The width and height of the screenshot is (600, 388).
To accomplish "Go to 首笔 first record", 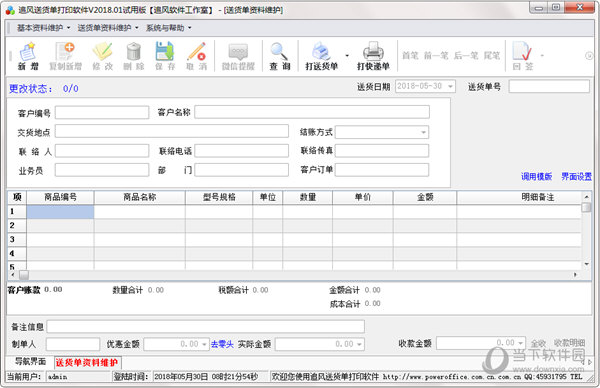I will tap(410, 56).
